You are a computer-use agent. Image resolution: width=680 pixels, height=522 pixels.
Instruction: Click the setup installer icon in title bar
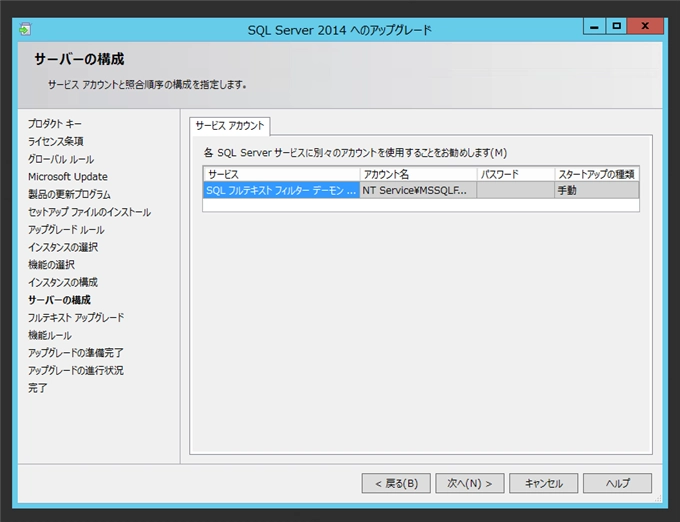25,29
